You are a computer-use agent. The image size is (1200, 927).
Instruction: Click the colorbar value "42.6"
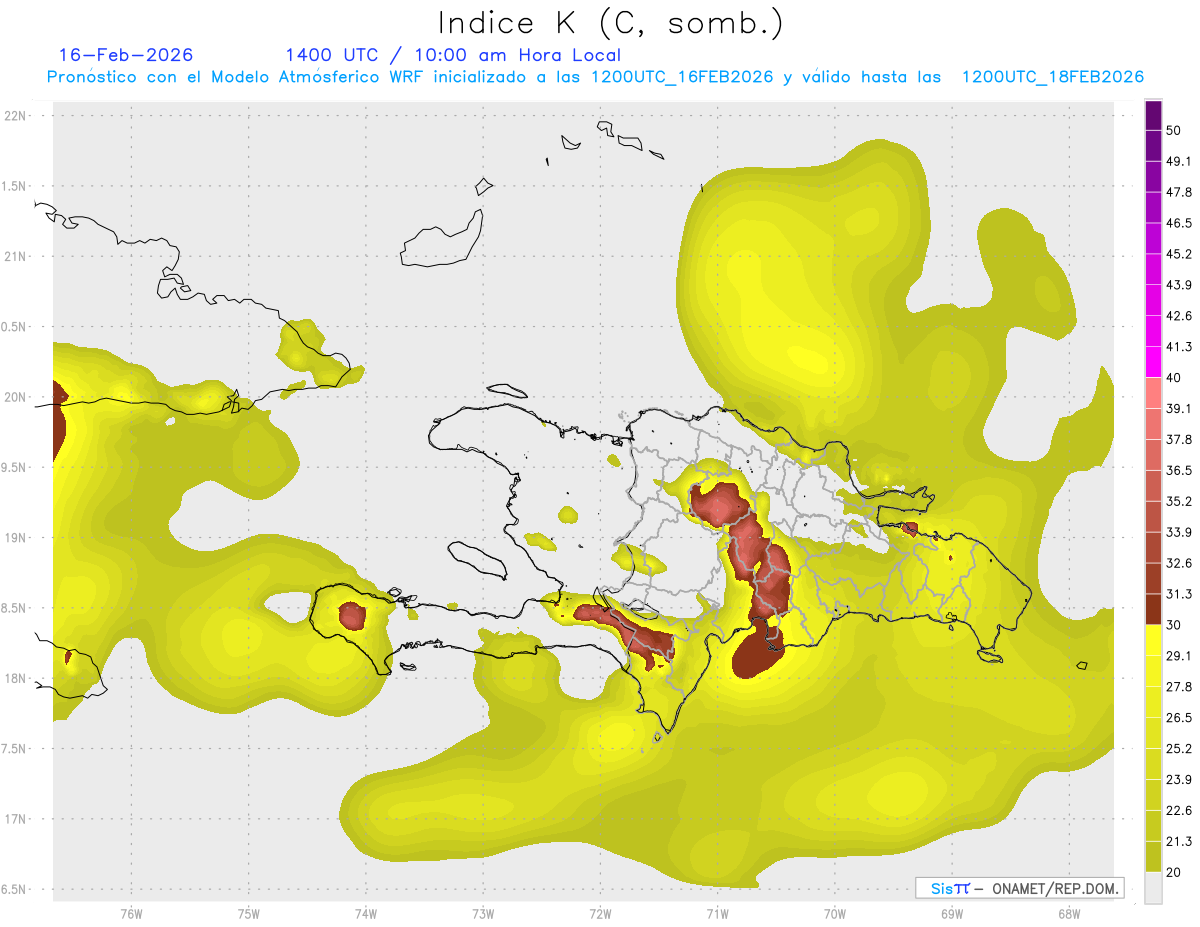pyautogui.click(x=1179, y=316)
